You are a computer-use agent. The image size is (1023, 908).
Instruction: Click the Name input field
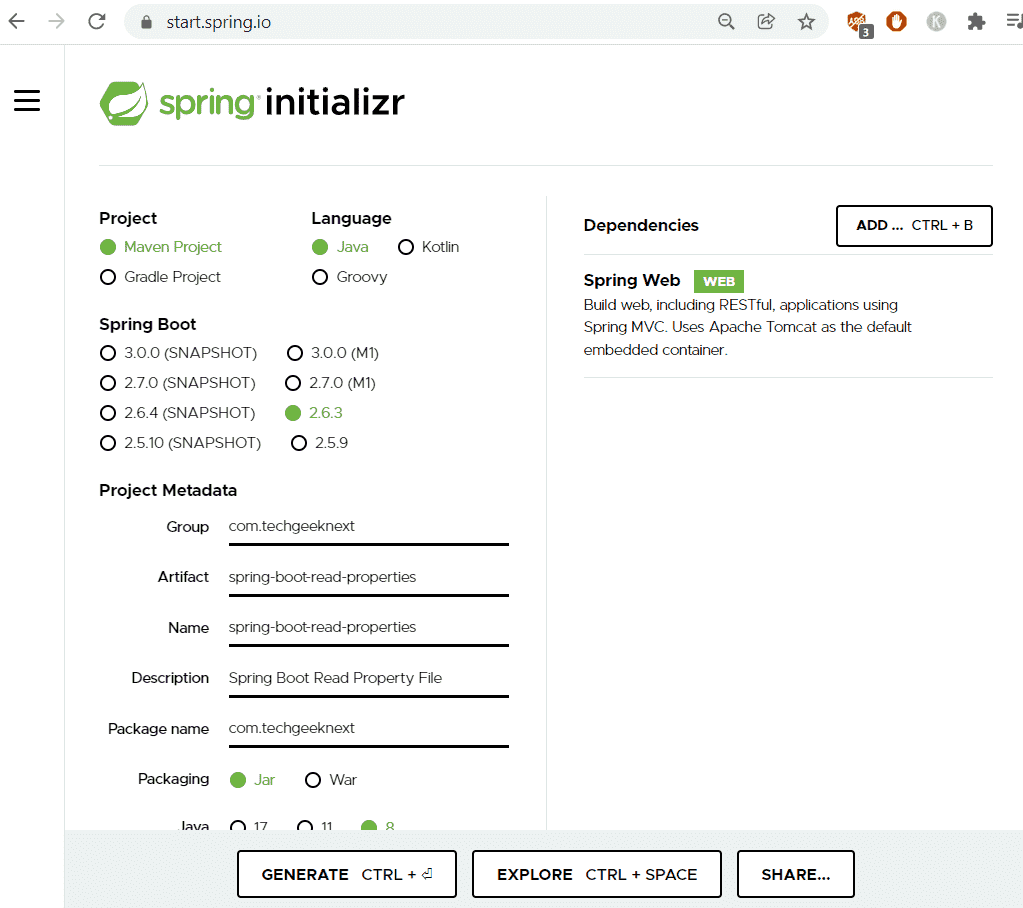point(369,628)
